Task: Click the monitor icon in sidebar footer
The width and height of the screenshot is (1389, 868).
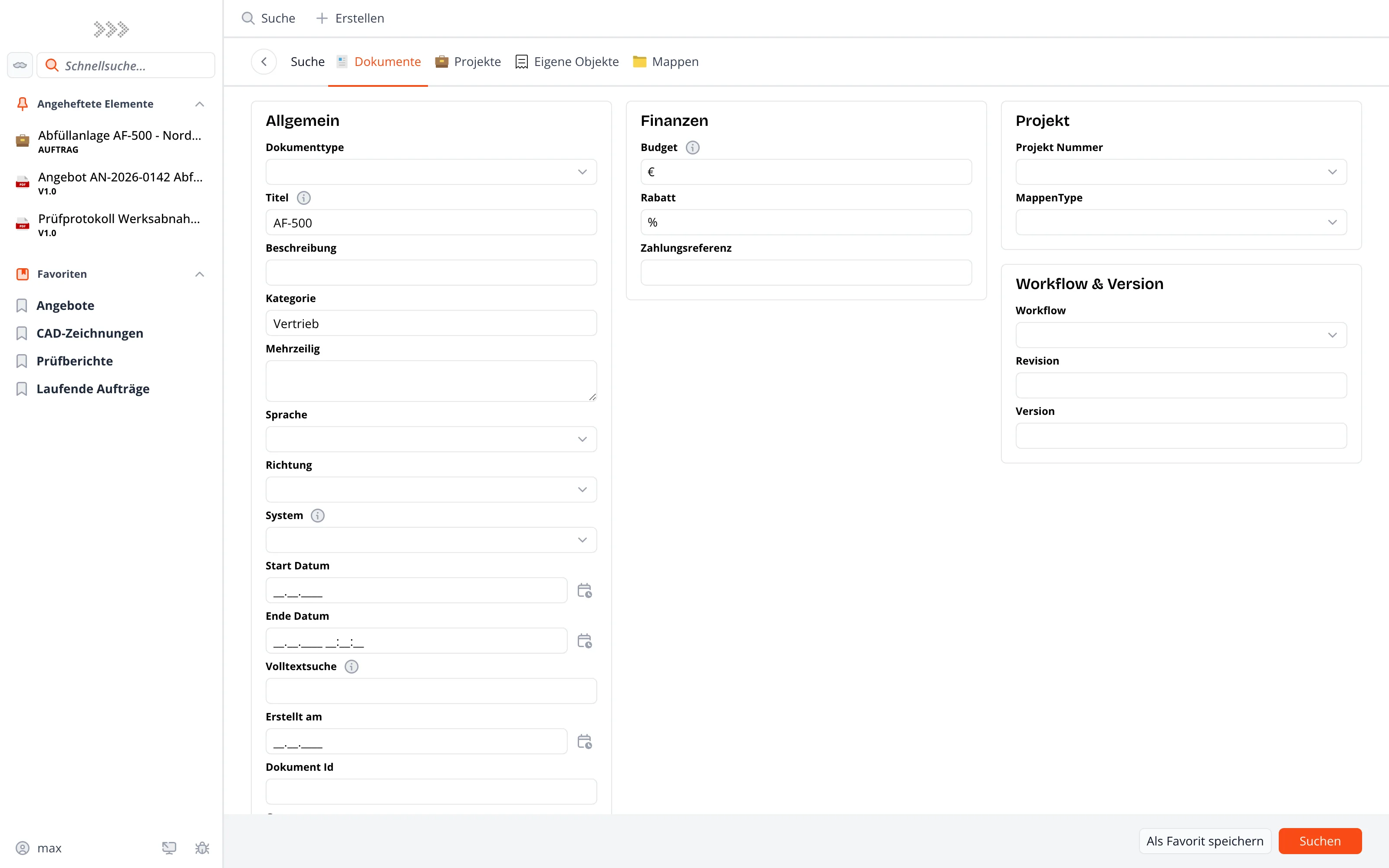Action: coord(169,848)
